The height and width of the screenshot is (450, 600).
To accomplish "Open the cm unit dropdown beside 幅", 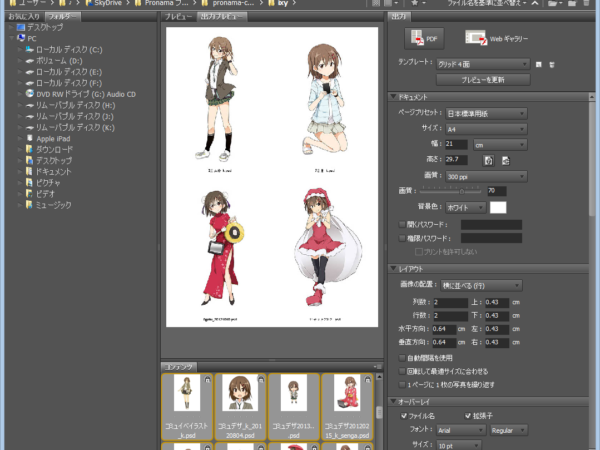I will coord(500,145).
